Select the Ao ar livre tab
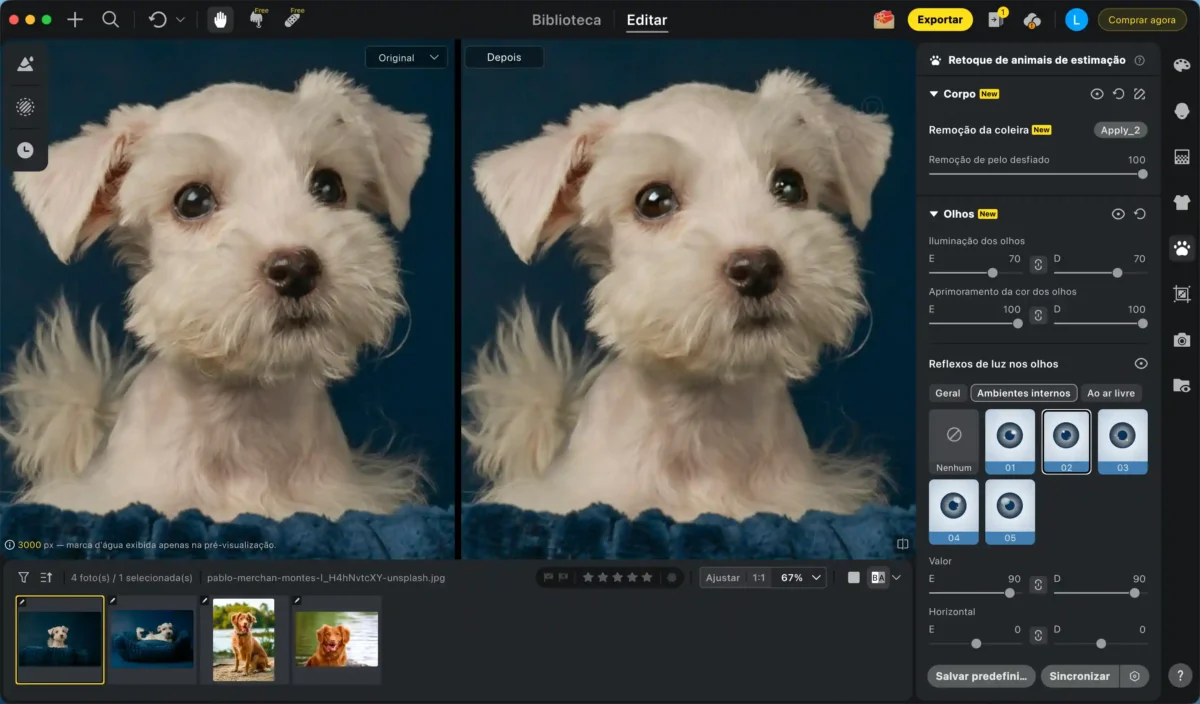This screenshot has width=1200, height=704. (x=1111, y=393)
